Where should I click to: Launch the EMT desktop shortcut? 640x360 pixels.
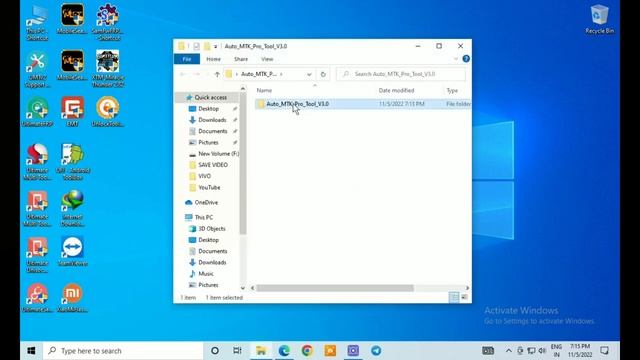pyautogui.click(x=72, y=111)
